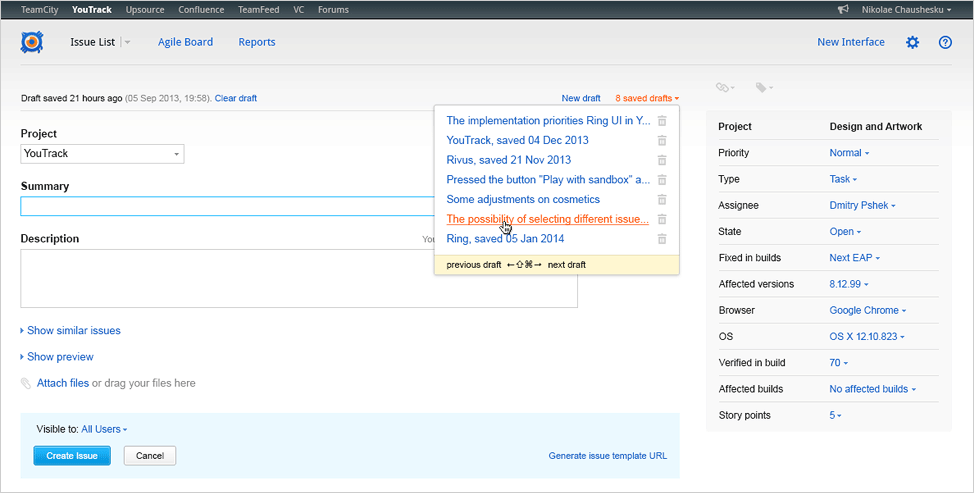
Task: Click the Clear draft link
Action: pos(235,98)
